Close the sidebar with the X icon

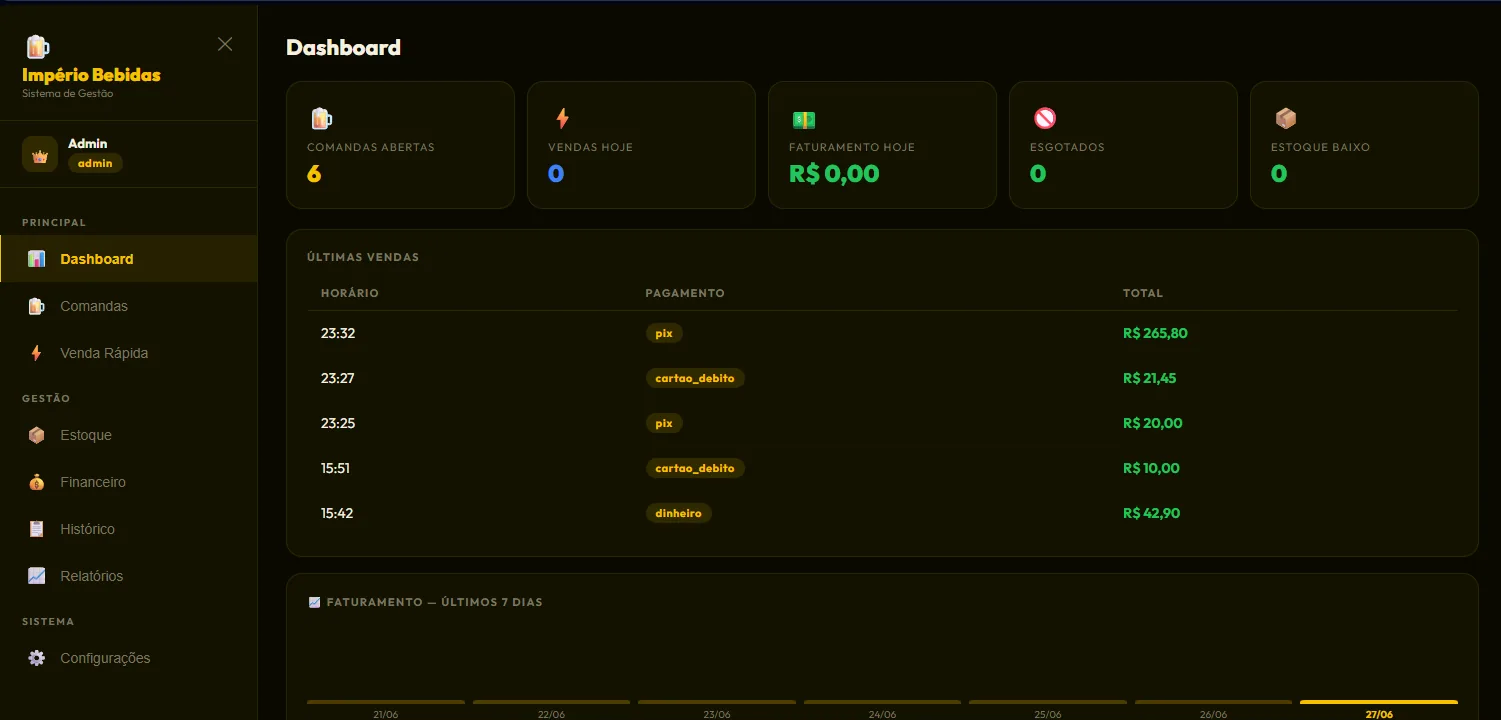(225, 44)
